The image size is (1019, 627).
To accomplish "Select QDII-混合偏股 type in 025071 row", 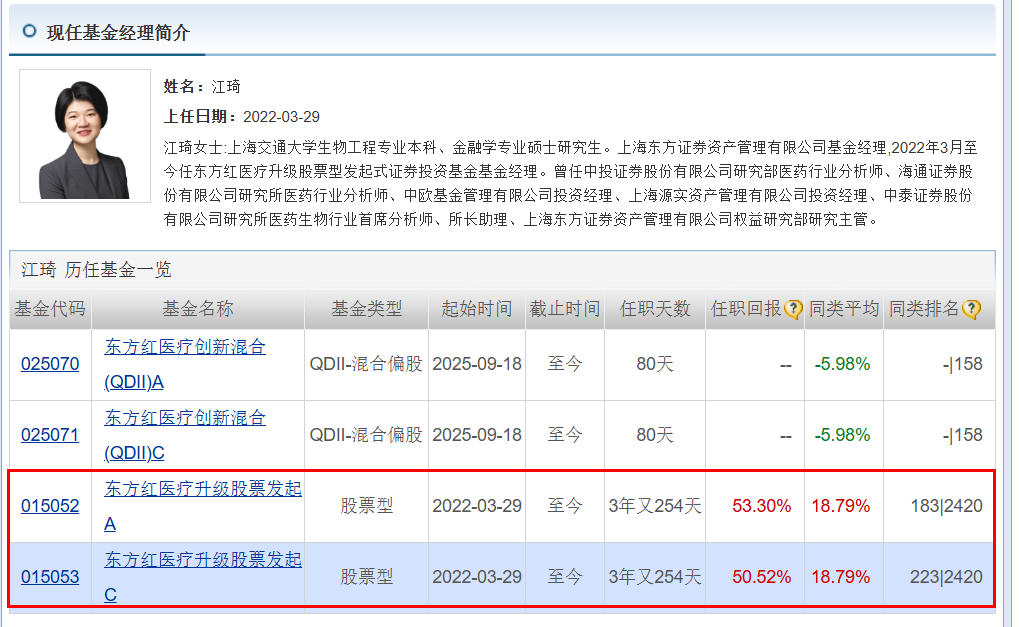I will (x=366, y=435).
